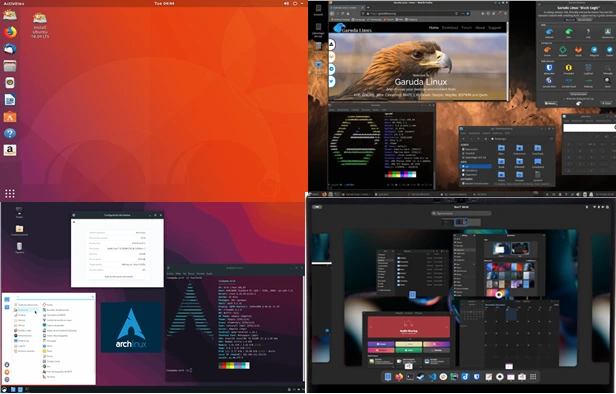Open Install Ubuntu 18.04 LTS desktop icon

[x=40, y=25]
